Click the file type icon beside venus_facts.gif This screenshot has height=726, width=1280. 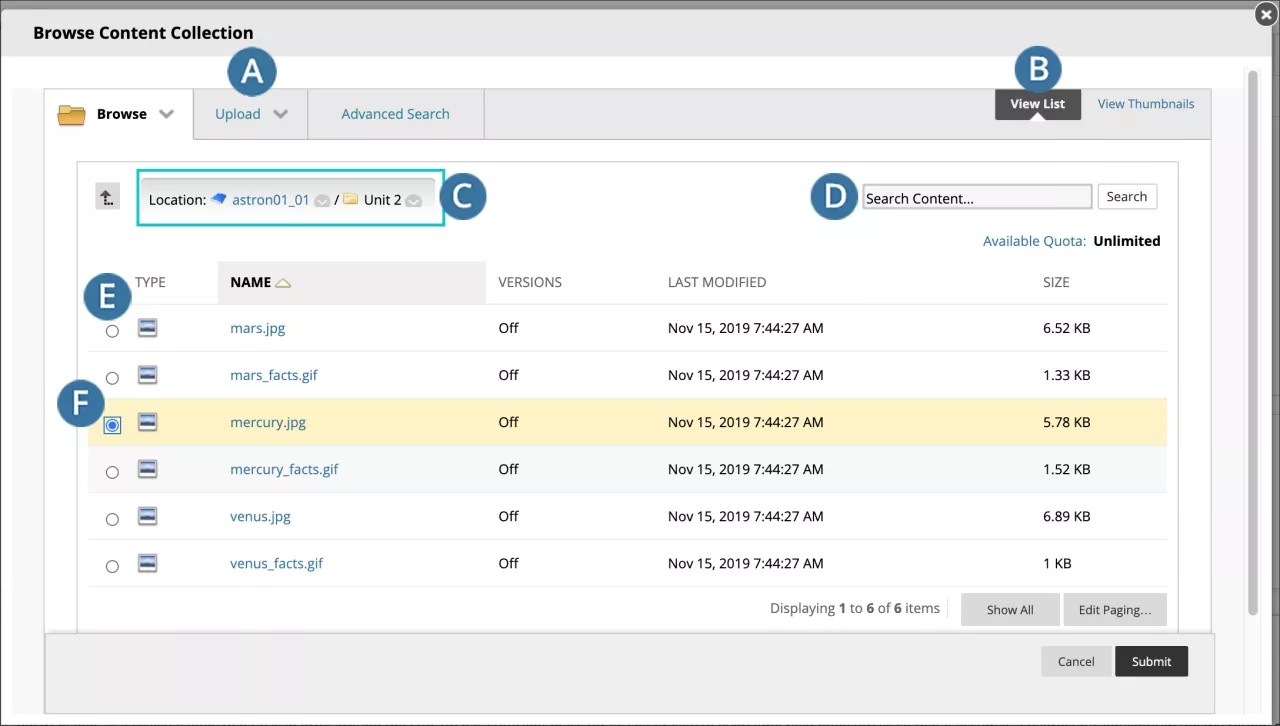coord(147,562)
